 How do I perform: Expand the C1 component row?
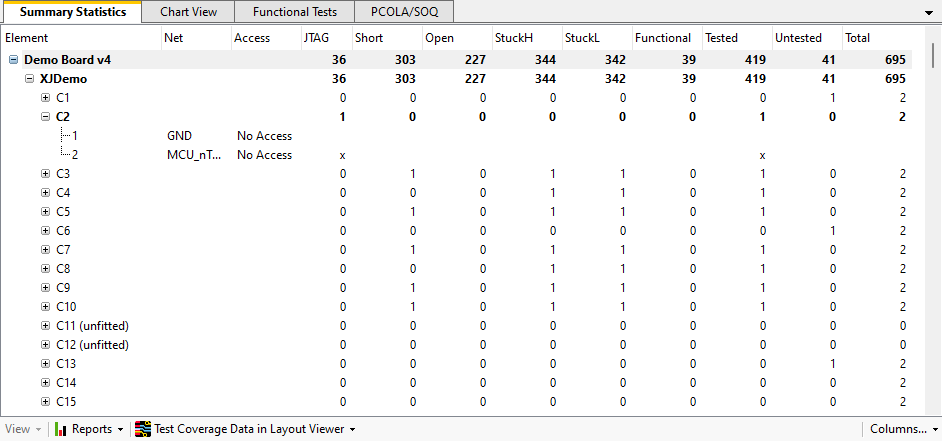click(x=45, y=98)
